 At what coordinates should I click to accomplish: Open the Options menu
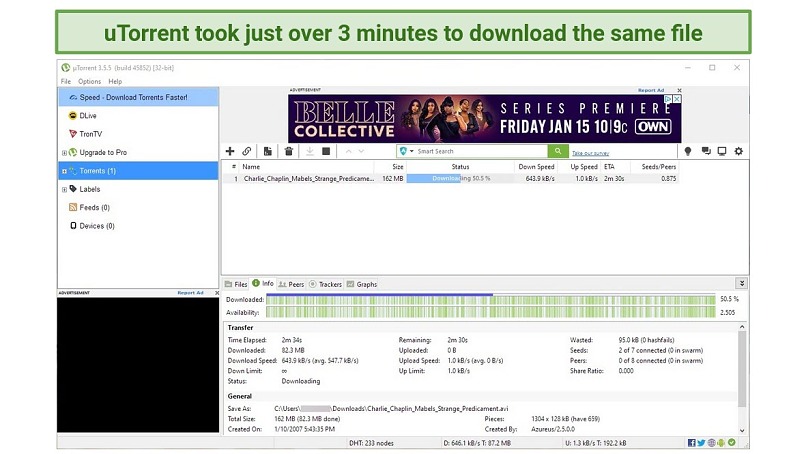coord(89,81)
